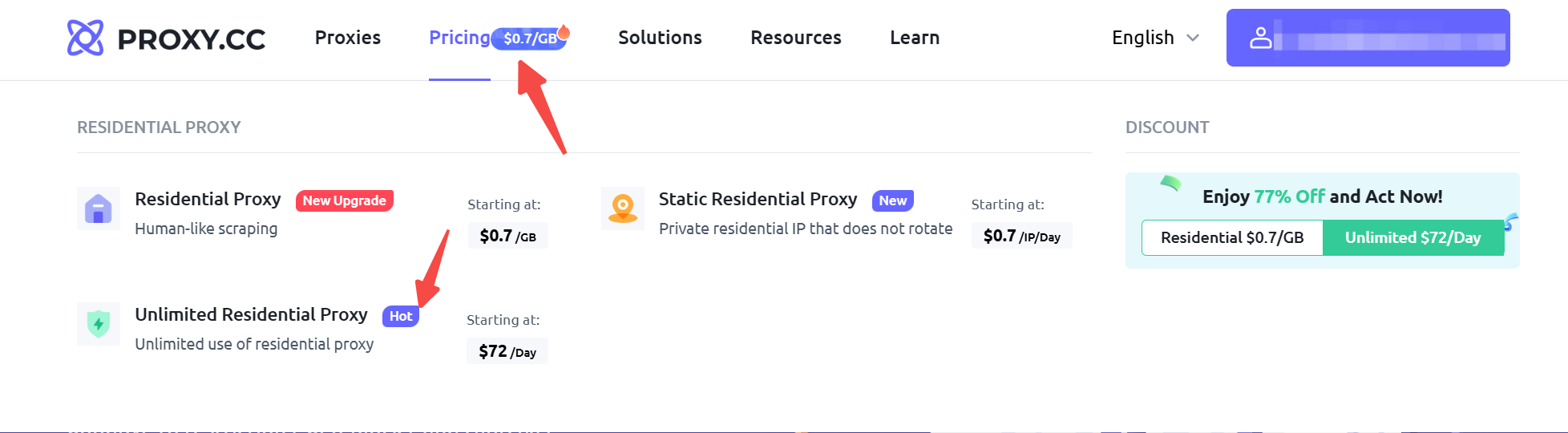Image resolution: width=1568 pixels, height=433 pixels.
Task: Open the Learn menu
Action: tap(915, 38)
